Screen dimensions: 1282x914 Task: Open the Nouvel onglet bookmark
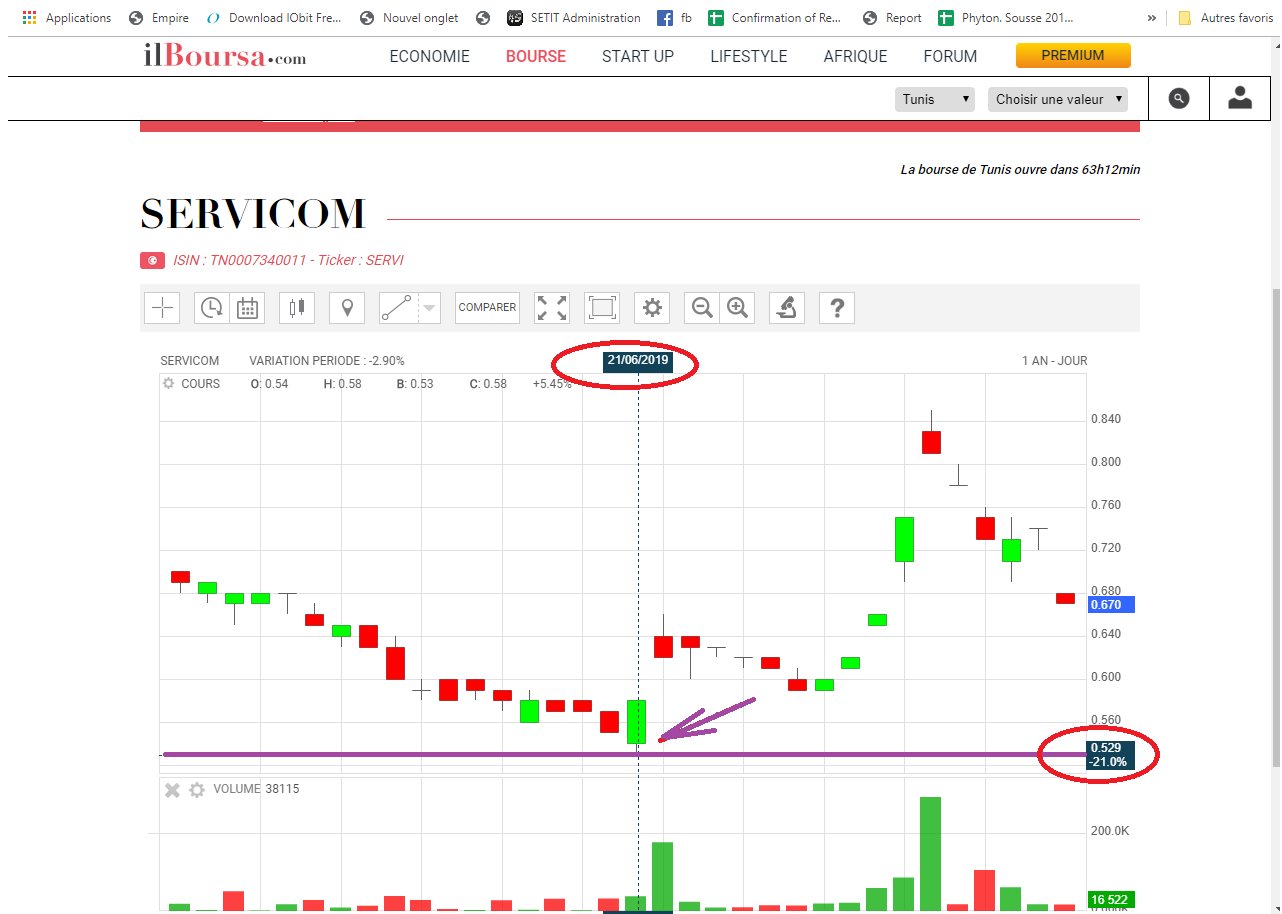tap(409, 18)
